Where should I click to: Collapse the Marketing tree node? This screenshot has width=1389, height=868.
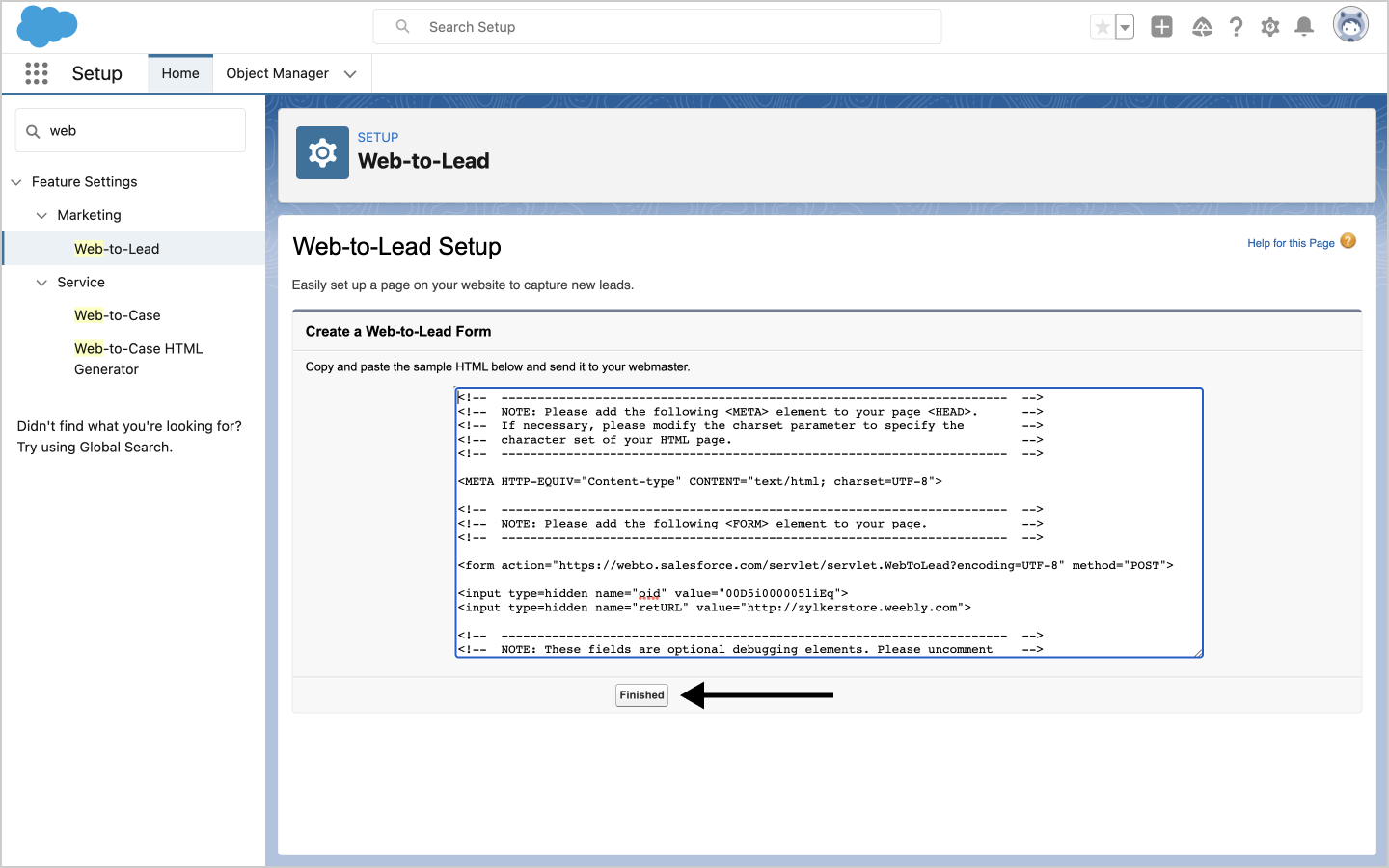pos(41,216)
